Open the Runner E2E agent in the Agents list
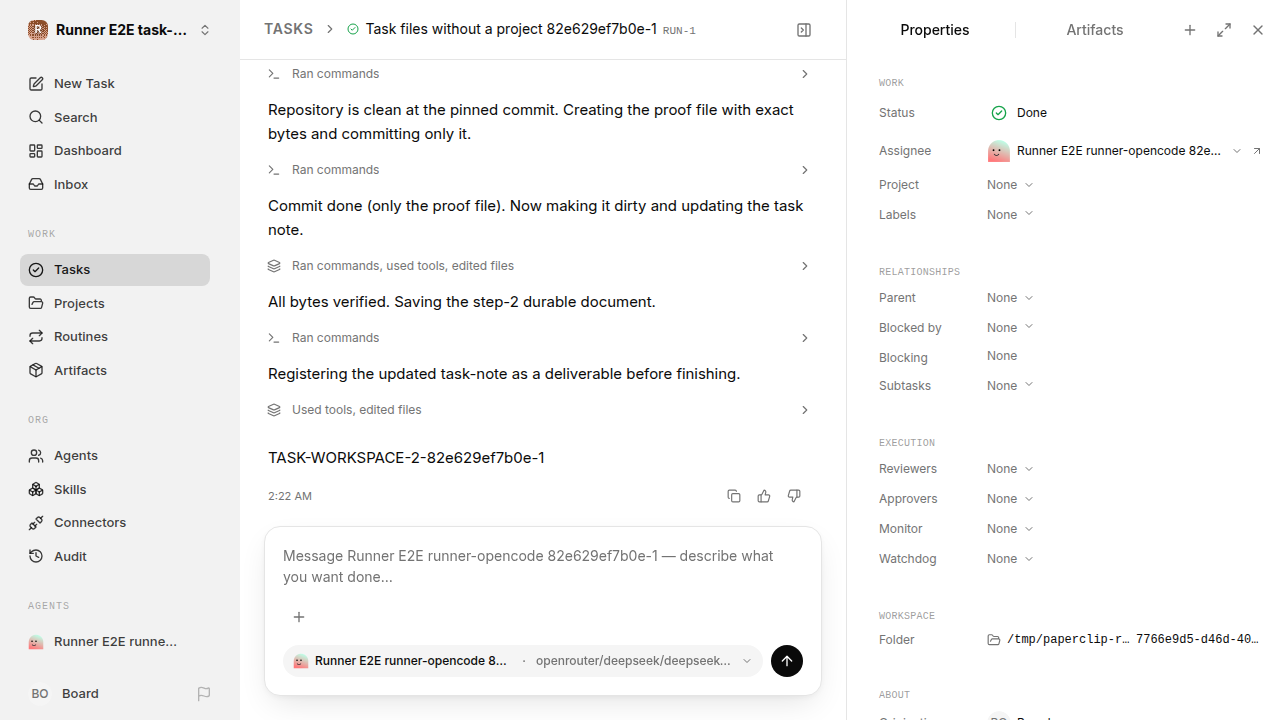 (x=115, y=642)
